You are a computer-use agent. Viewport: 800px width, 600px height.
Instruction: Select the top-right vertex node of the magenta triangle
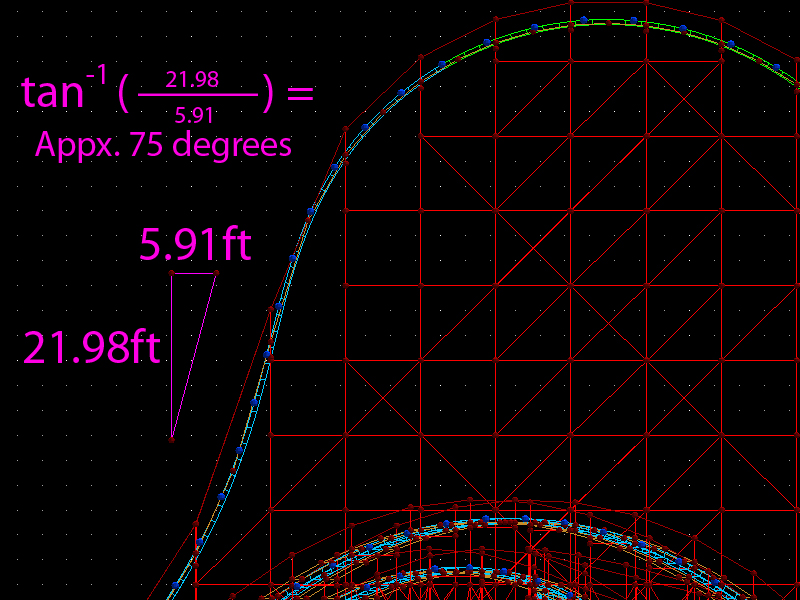(216, 273)
